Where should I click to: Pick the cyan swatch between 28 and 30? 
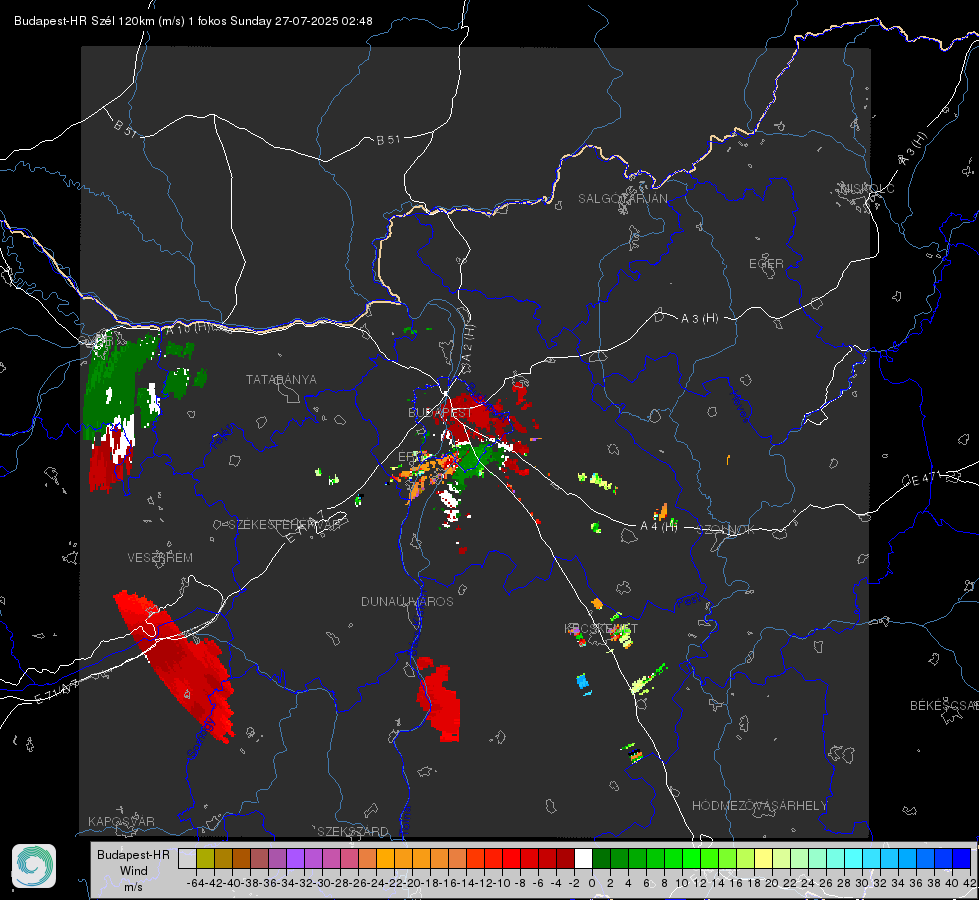[854, 858]
